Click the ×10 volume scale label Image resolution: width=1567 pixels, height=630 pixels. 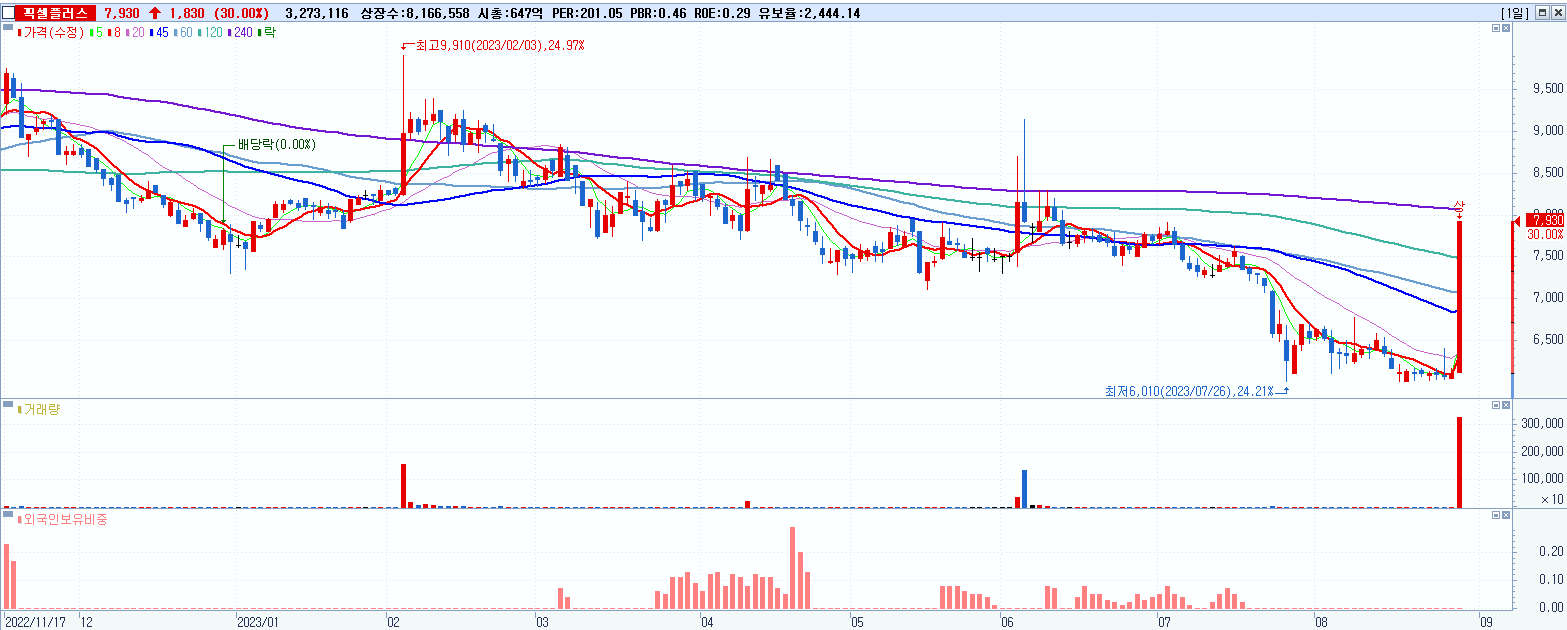(x=1552, y=499)
